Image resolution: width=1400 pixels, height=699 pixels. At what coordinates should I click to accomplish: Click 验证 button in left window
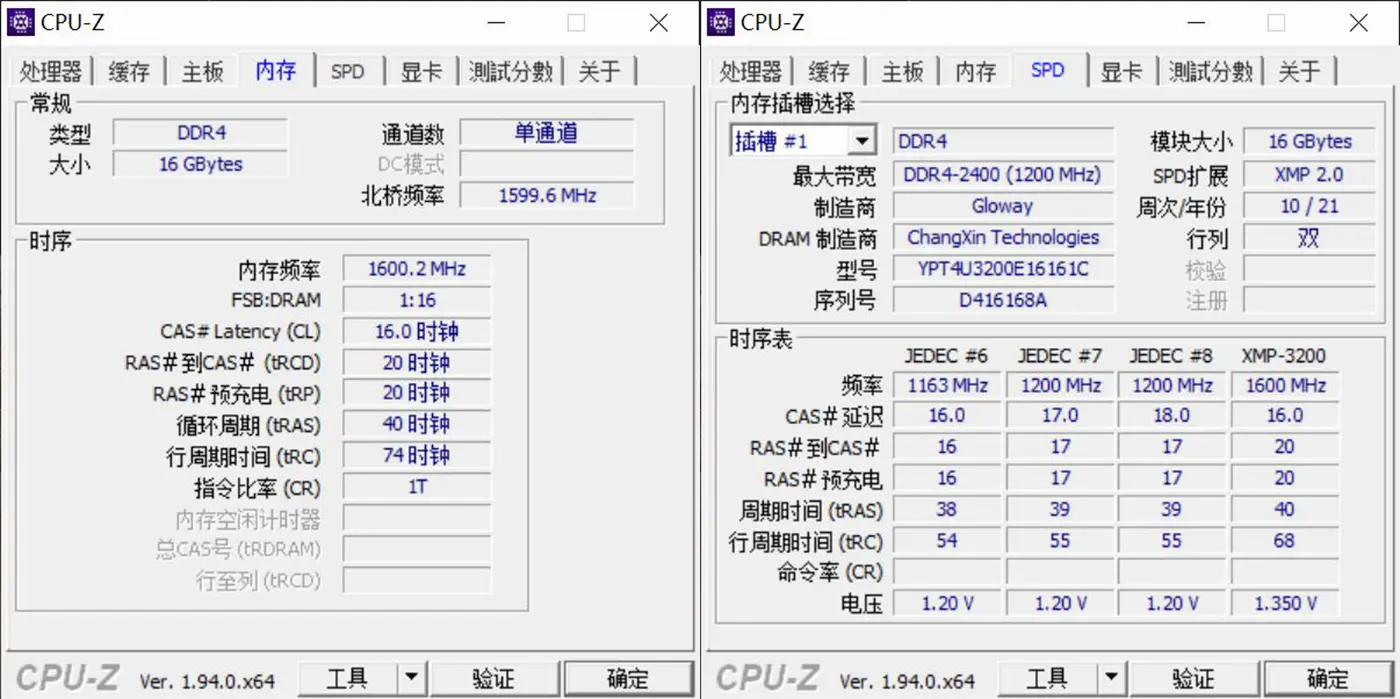click(494, 680)
